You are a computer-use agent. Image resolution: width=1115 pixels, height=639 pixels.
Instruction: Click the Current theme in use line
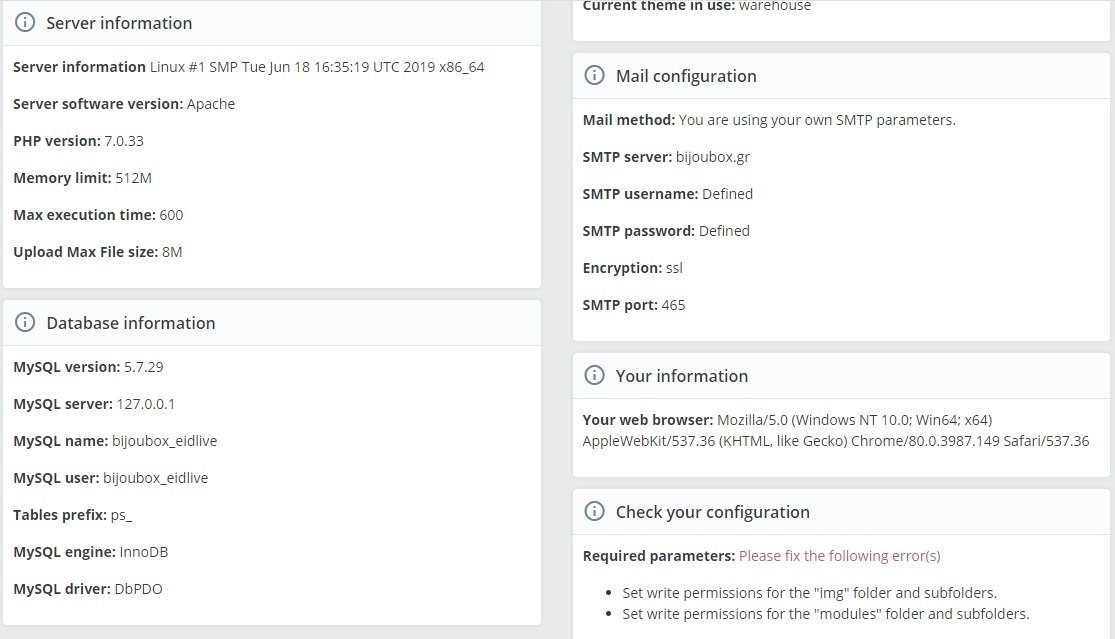click(x=697, y=6)
